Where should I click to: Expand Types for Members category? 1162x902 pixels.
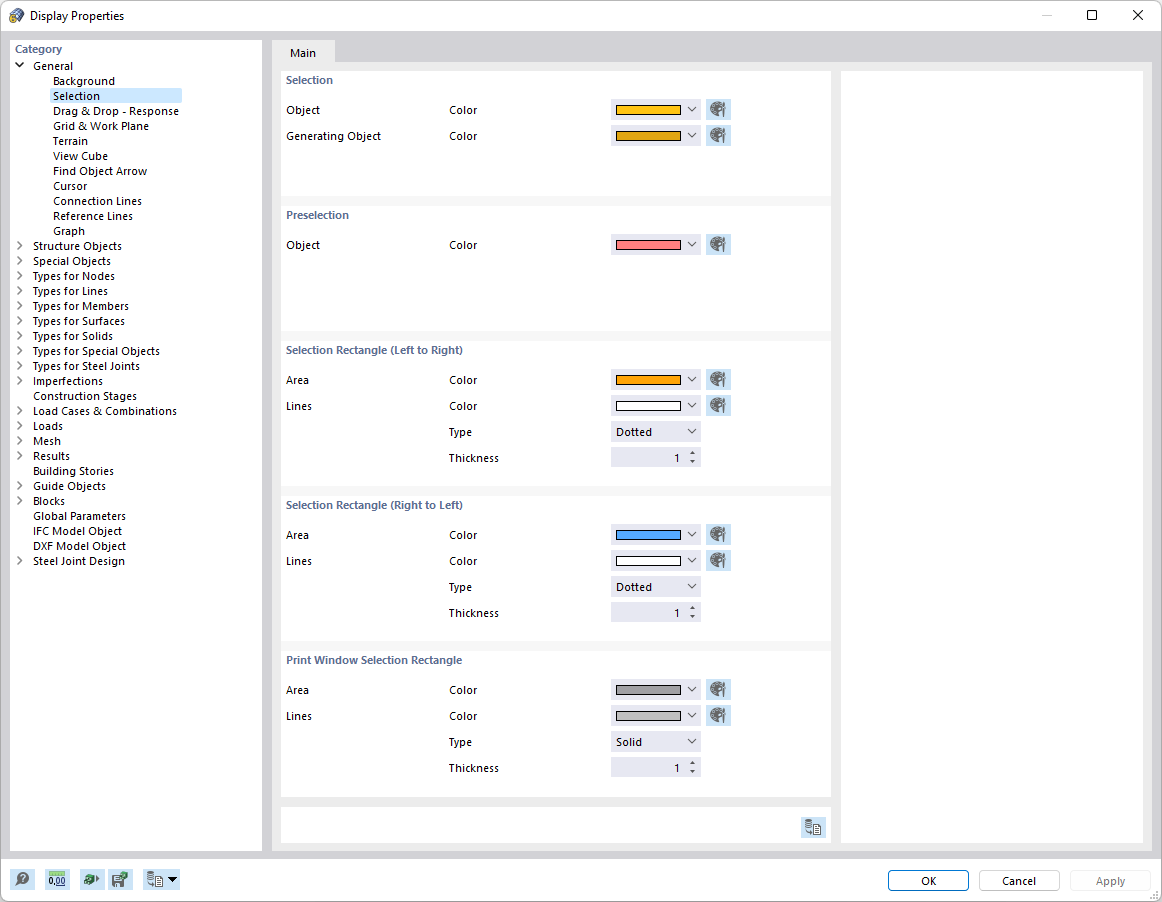[x=20, y=305]
